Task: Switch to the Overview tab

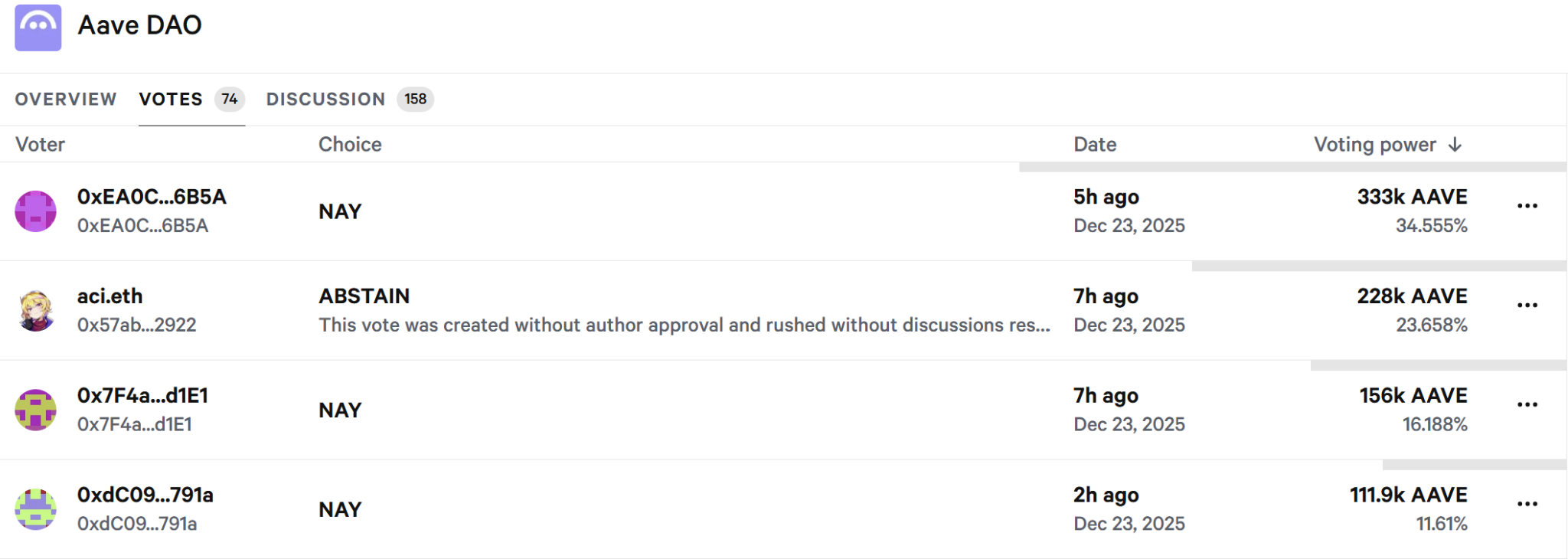Action: click(66, 100)
